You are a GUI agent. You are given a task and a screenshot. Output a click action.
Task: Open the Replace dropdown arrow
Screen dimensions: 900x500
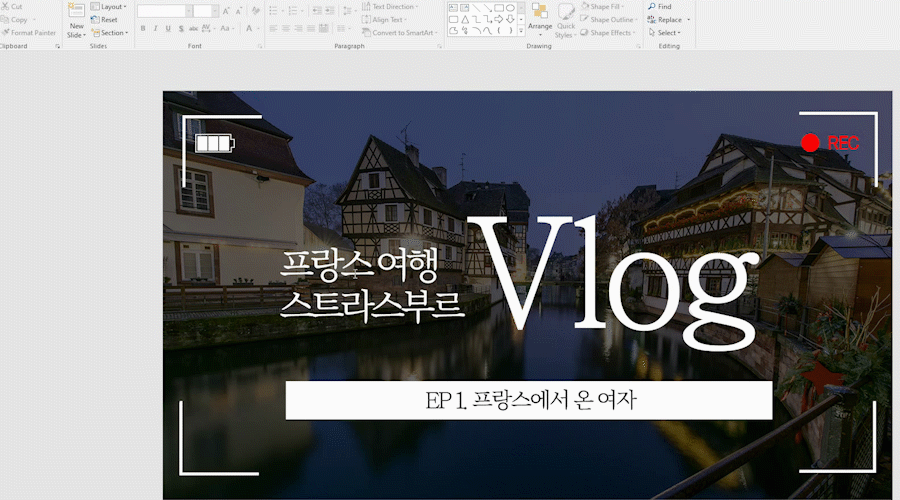pos(688,20)
